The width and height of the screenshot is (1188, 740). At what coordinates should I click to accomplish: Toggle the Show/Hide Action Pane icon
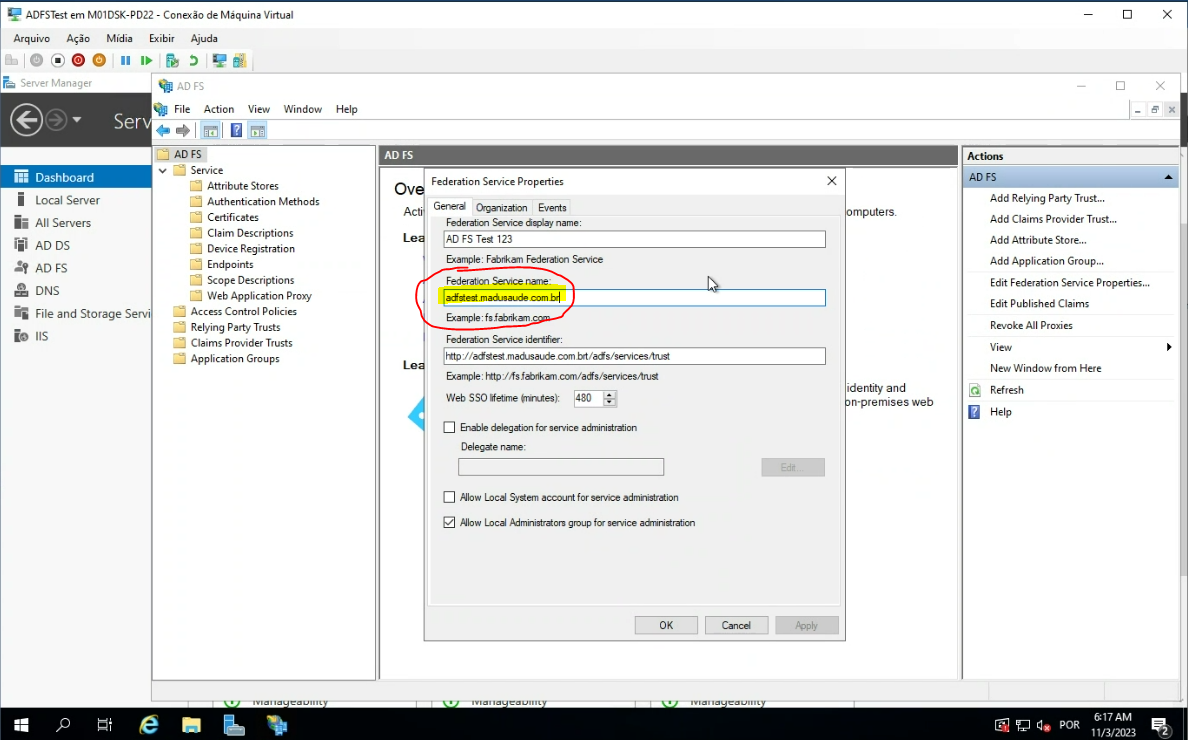[x=258, y=131]
